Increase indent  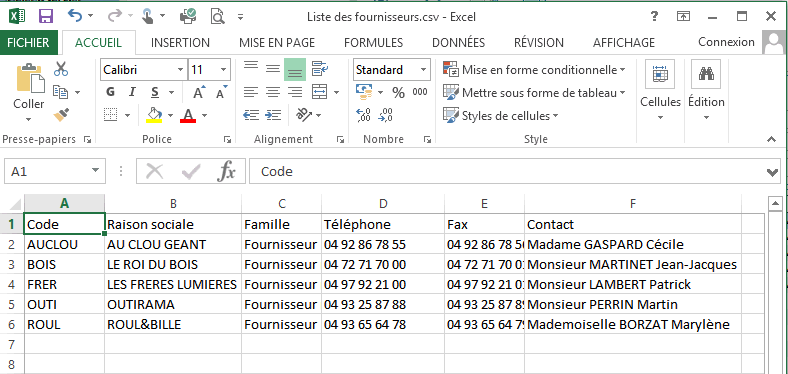click(273, 116)
